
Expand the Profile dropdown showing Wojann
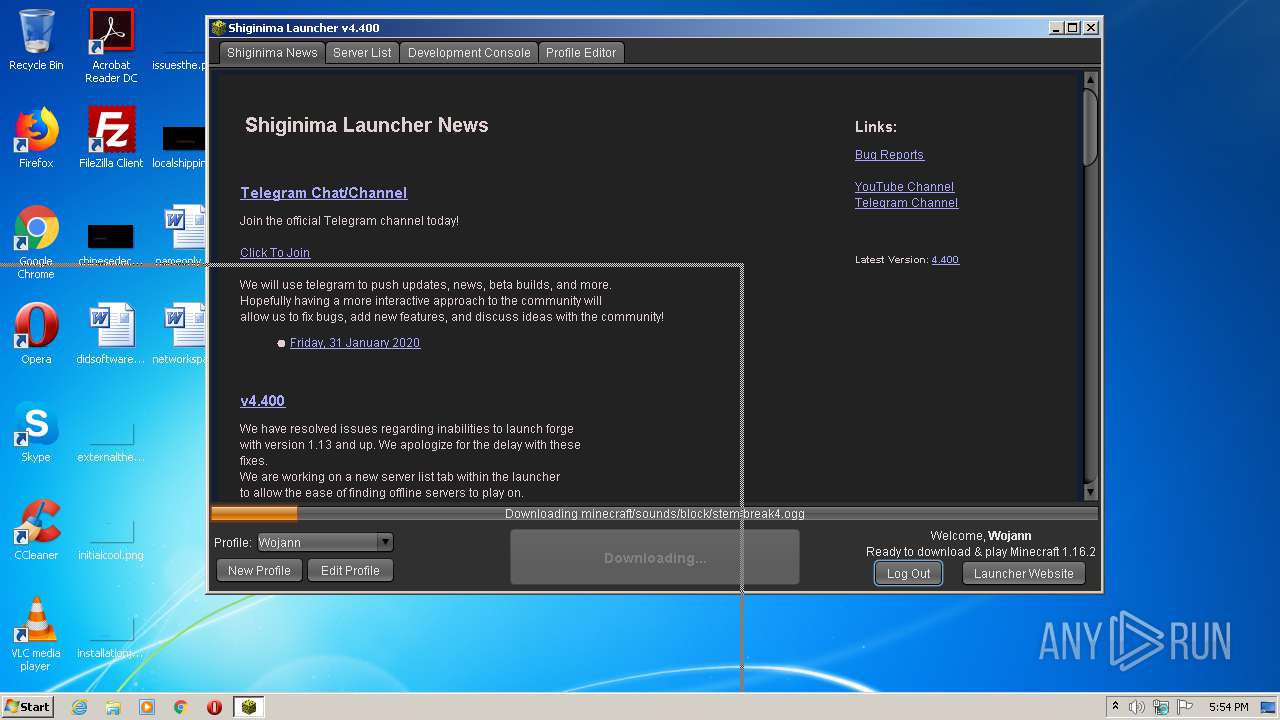click(x=325, y=542)
